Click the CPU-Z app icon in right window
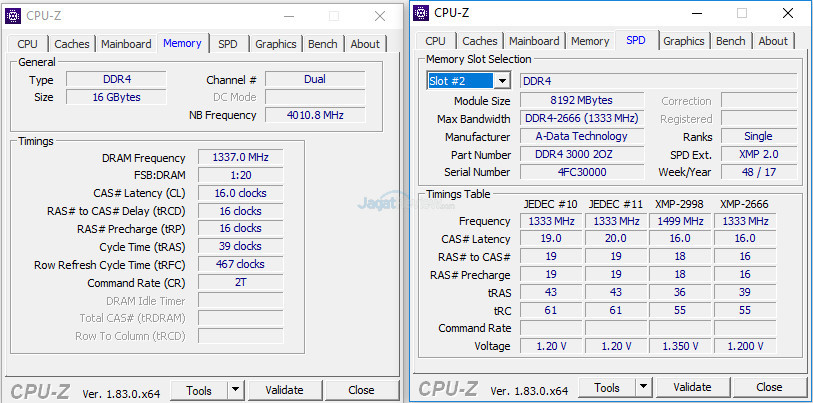Viewport: 813px width, 403px height. pyautogui.click(x=422, y=13)
